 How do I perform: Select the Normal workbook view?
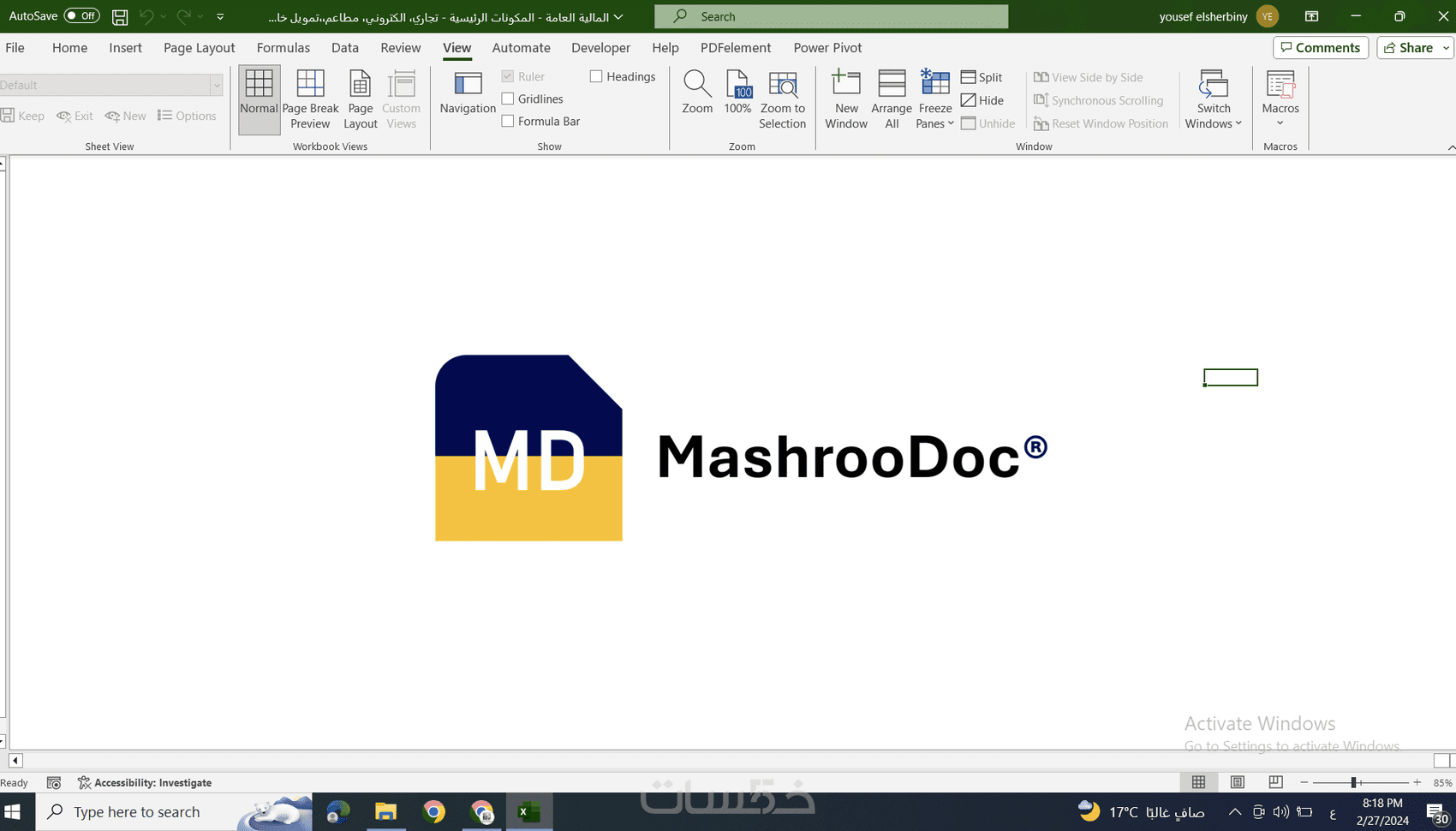pyautogui.click(x=259, y=99)
